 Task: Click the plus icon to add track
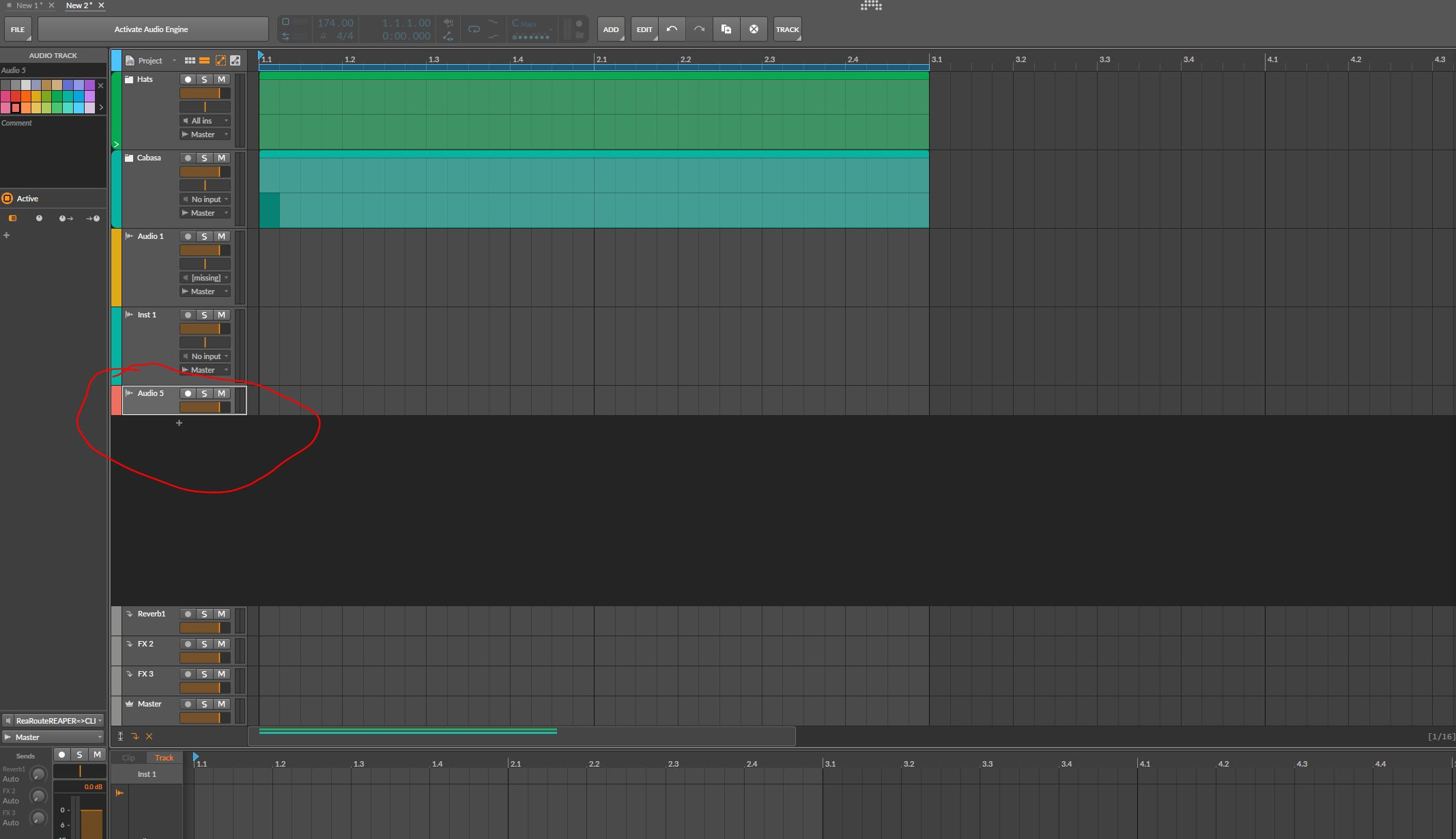(x=179, y=423)
